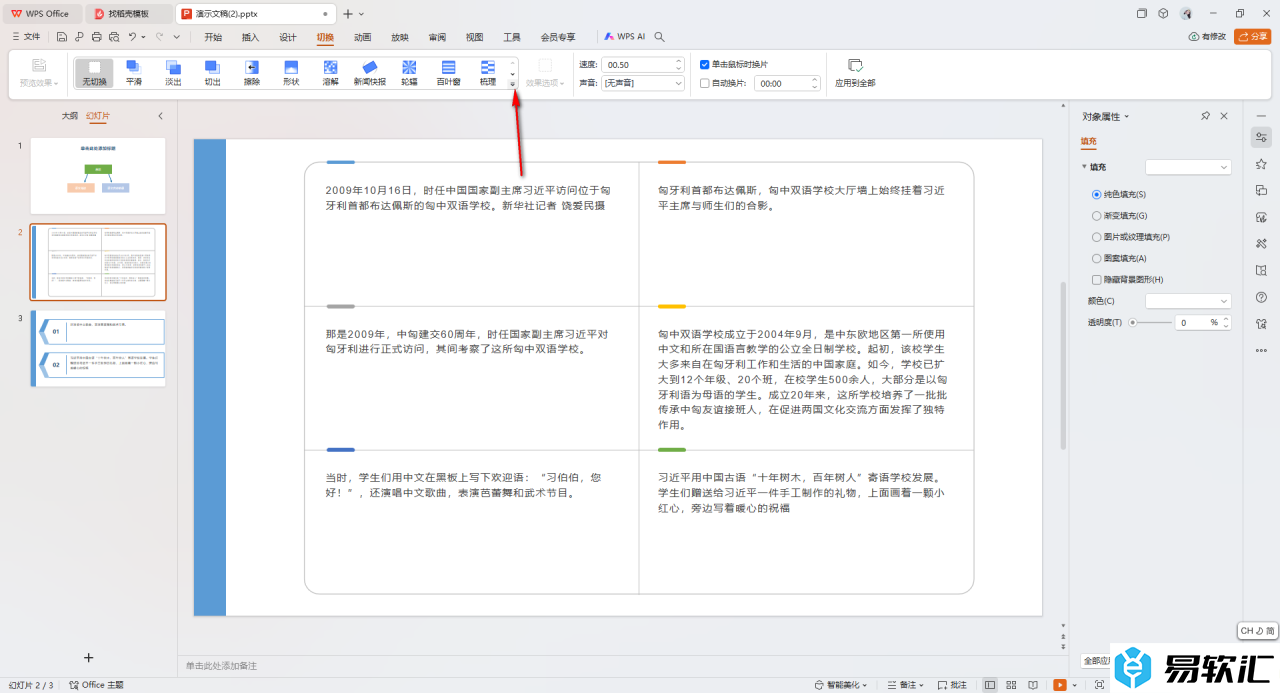Pin the 对象属性 panel

[1206, 117]
